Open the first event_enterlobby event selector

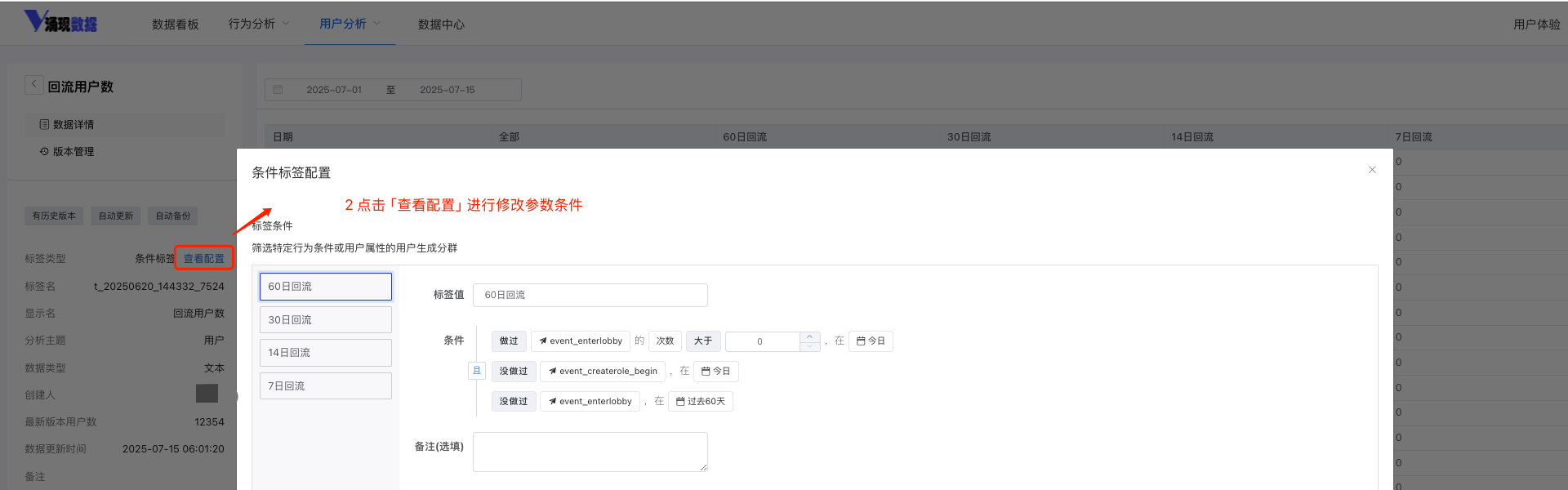(580, 341)
